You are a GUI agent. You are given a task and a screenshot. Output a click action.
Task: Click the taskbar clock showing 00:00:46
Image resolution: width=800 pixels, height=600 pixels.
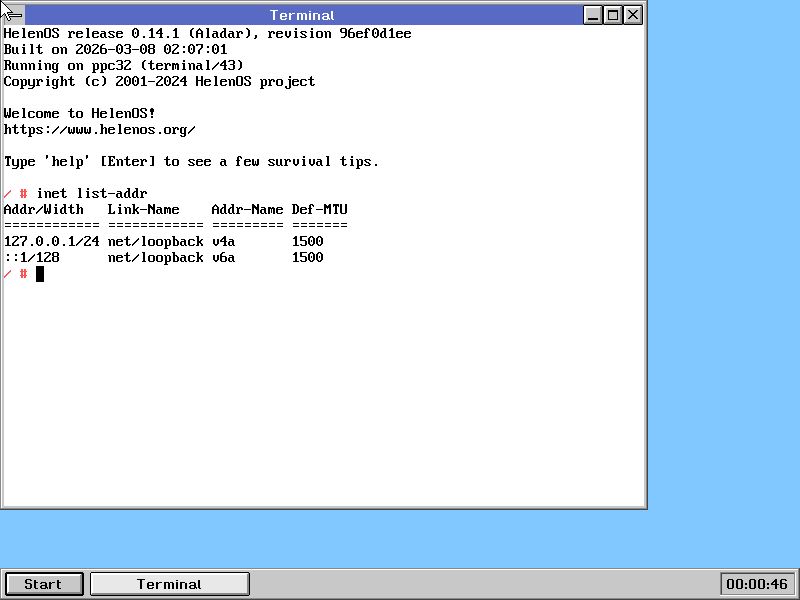tap(756, 584)
